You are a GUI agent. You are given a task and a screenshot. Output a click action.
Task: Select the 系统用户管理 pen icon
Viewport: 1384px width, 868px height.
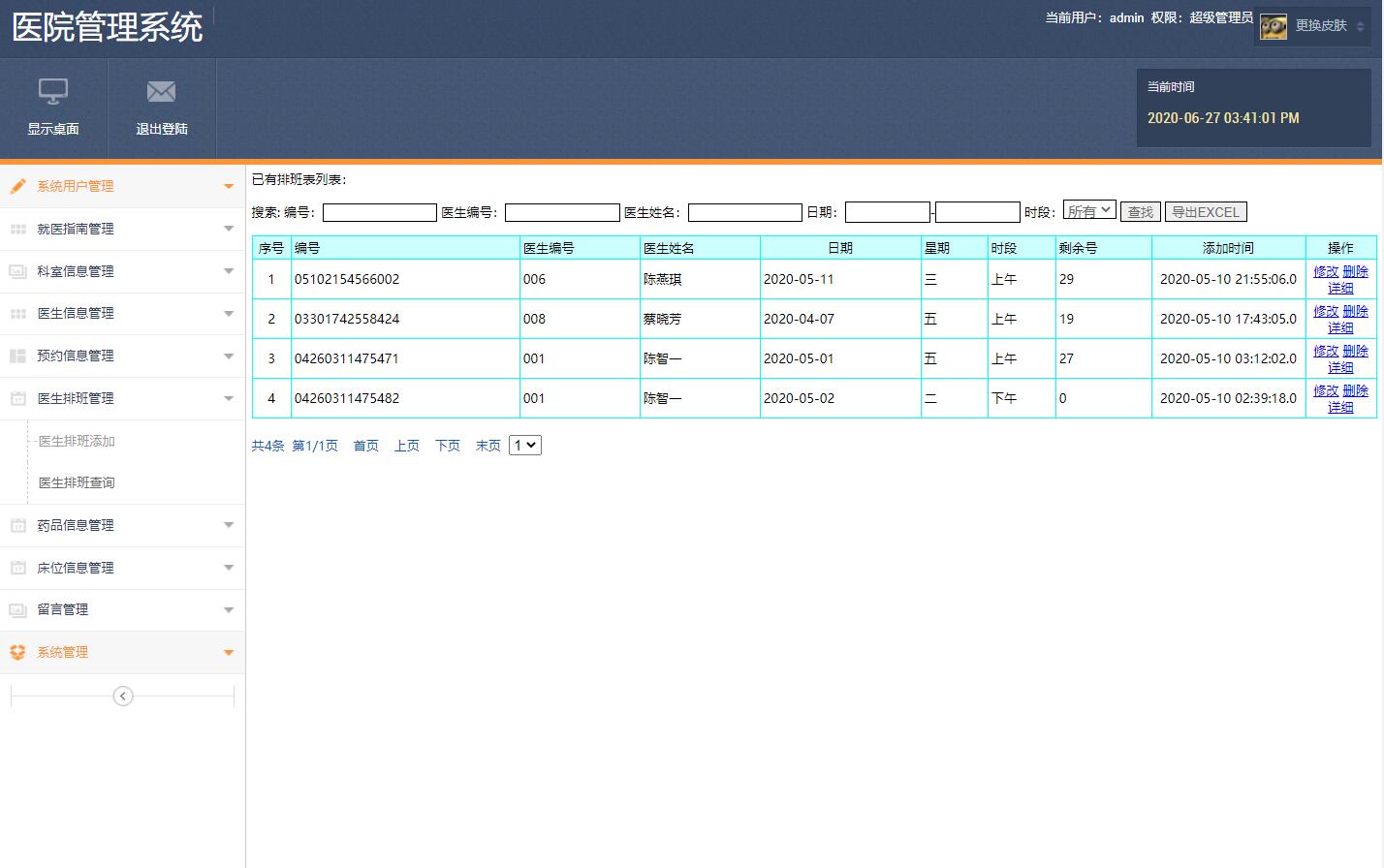coord(16,185)
